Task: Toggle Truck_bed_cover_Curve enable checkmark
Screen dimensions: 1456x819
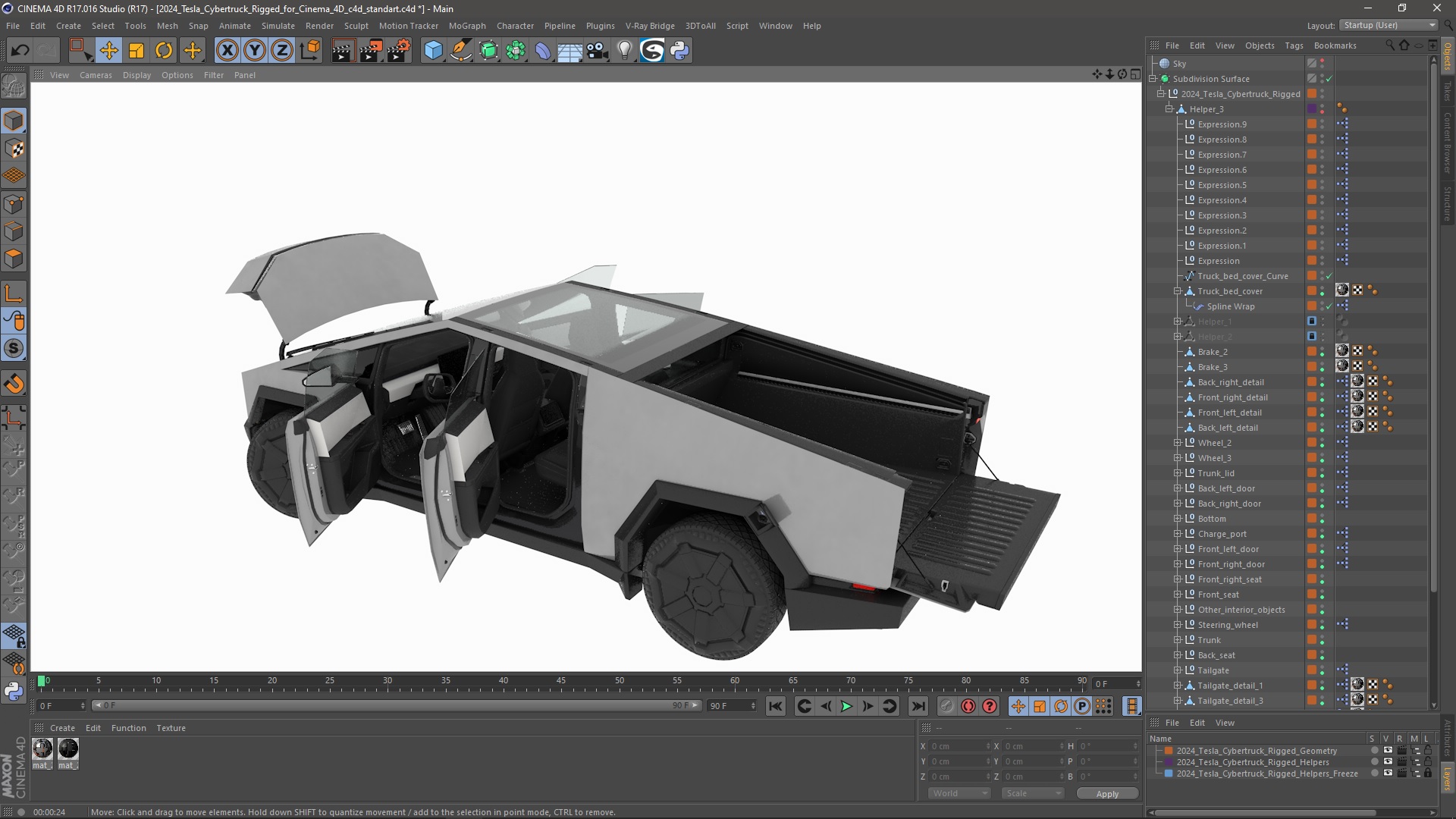Action: click(x=1329, y=276)
